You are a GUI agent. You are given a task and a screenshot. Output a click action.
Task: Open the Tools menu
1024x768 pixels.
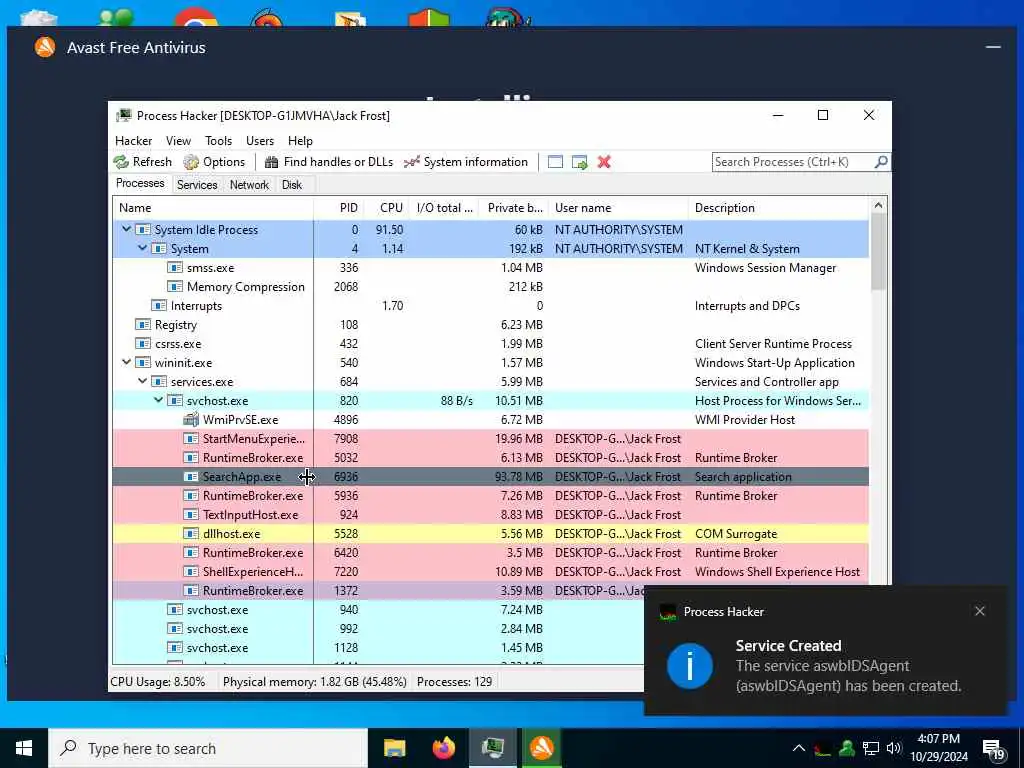218,140
